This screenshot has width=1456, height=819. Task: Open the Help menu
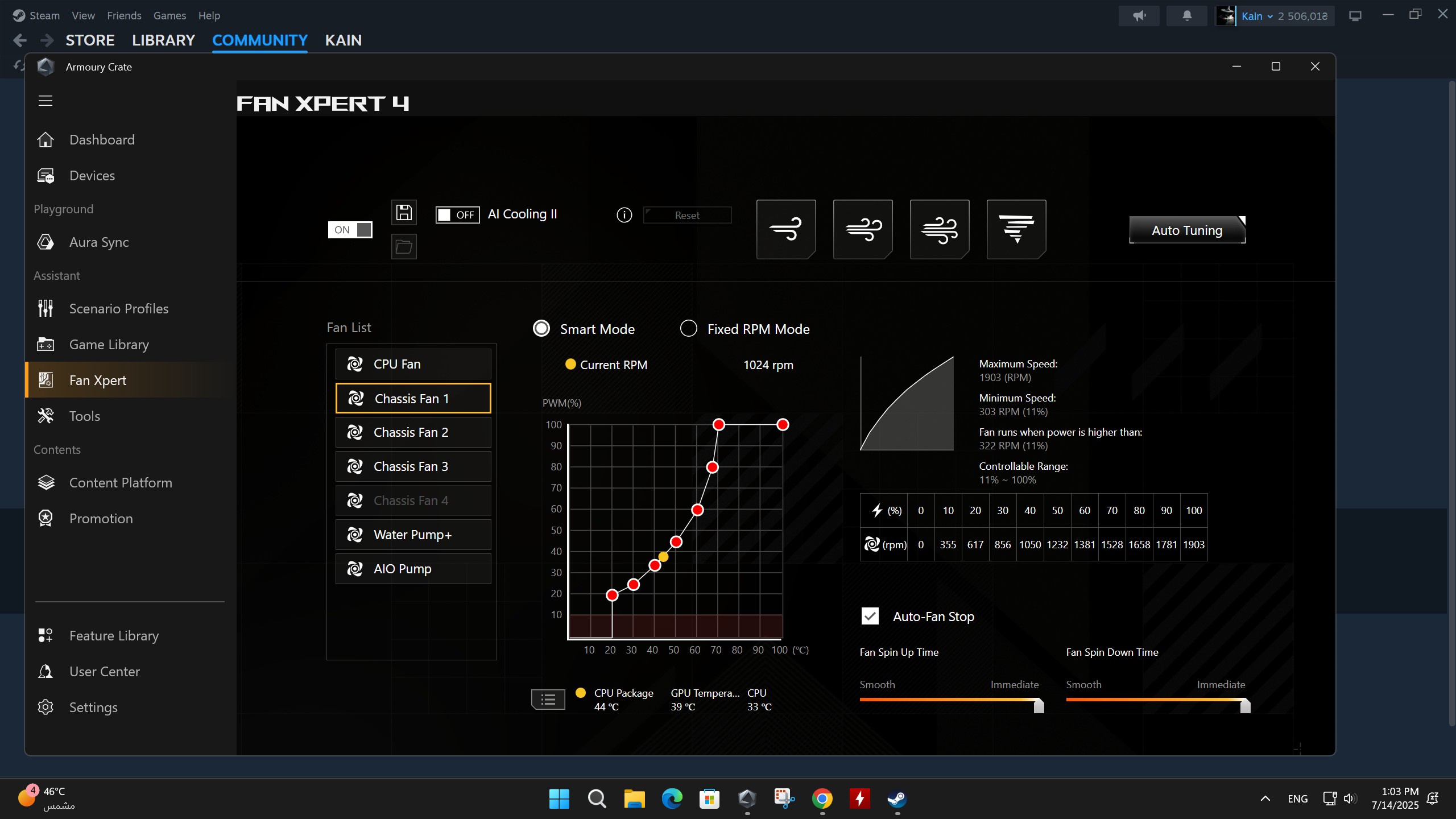[209, 15]
